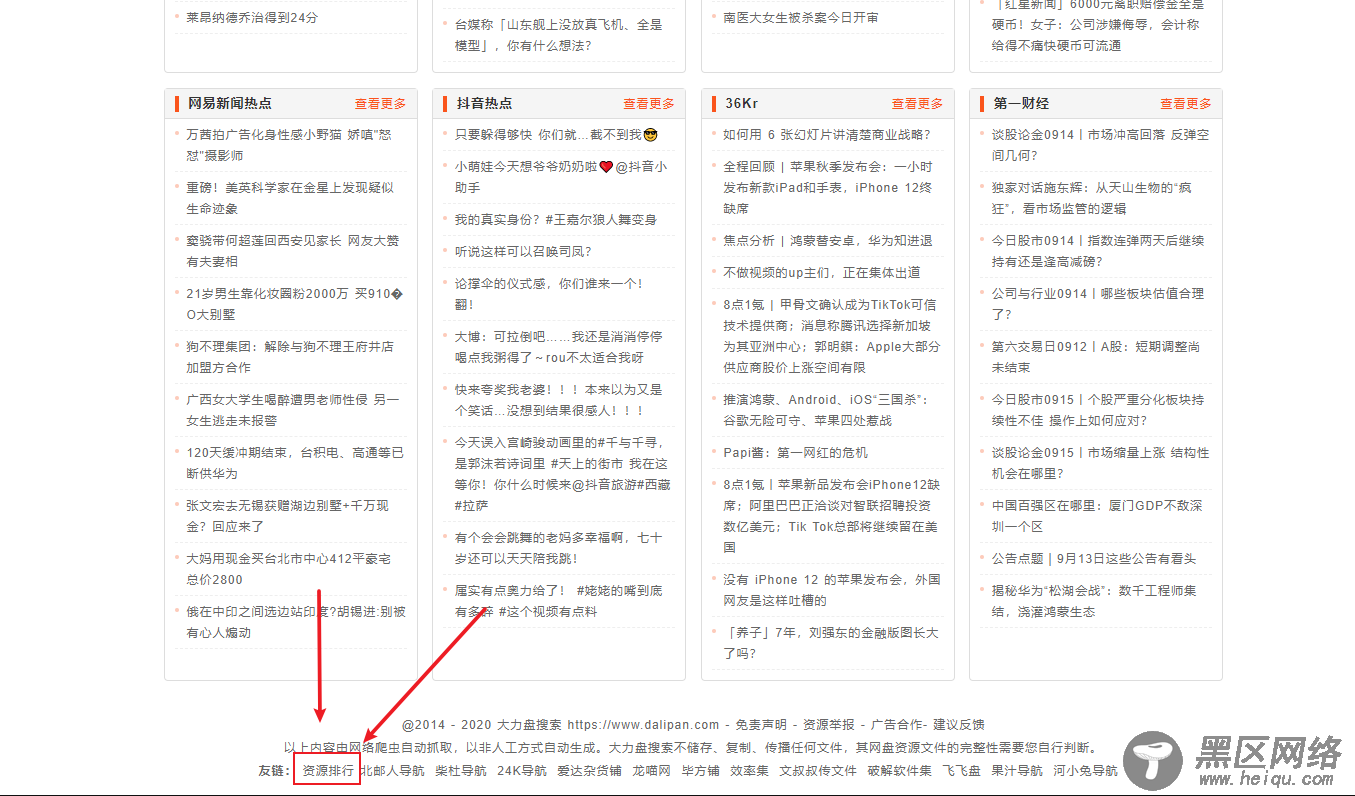The image size is (1355, 796).
Task: Open Douyin item 快来夸奖我老婆！！！
Action: (558, 400)
